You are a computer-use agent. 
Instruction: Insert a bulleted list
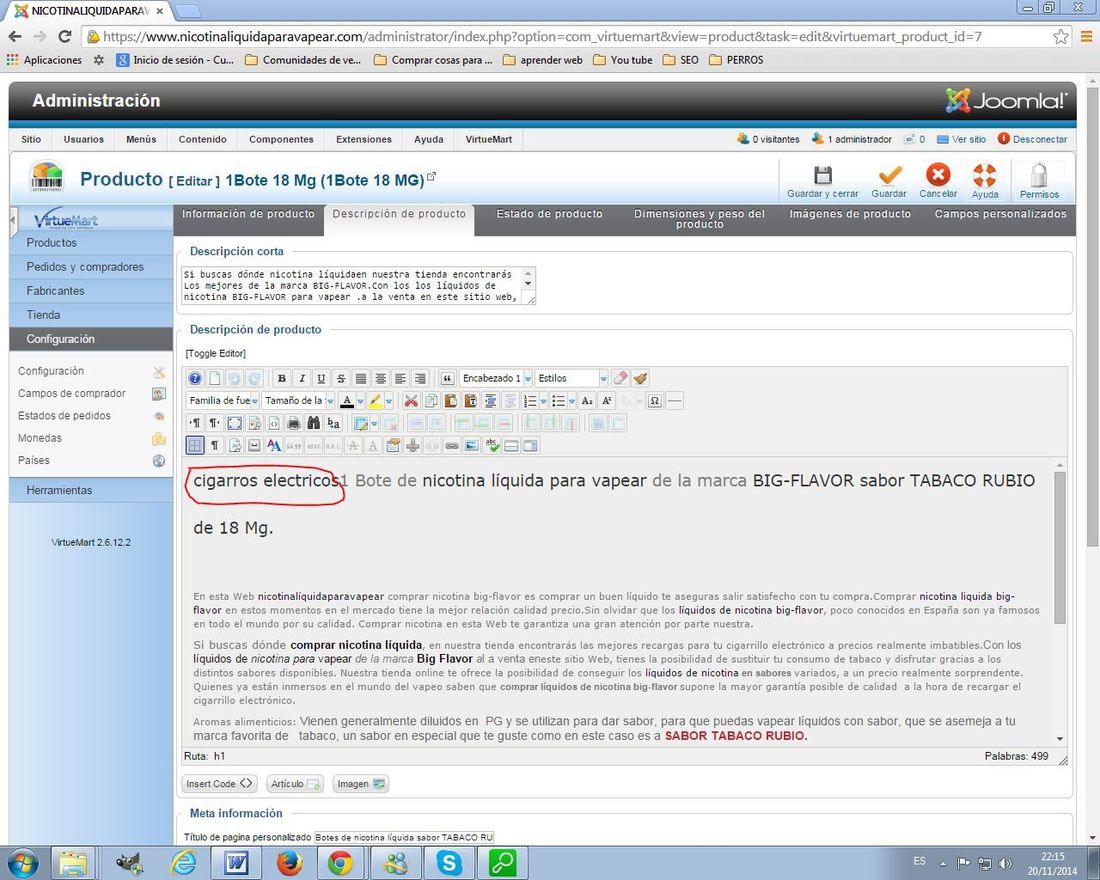coord(559,401)
